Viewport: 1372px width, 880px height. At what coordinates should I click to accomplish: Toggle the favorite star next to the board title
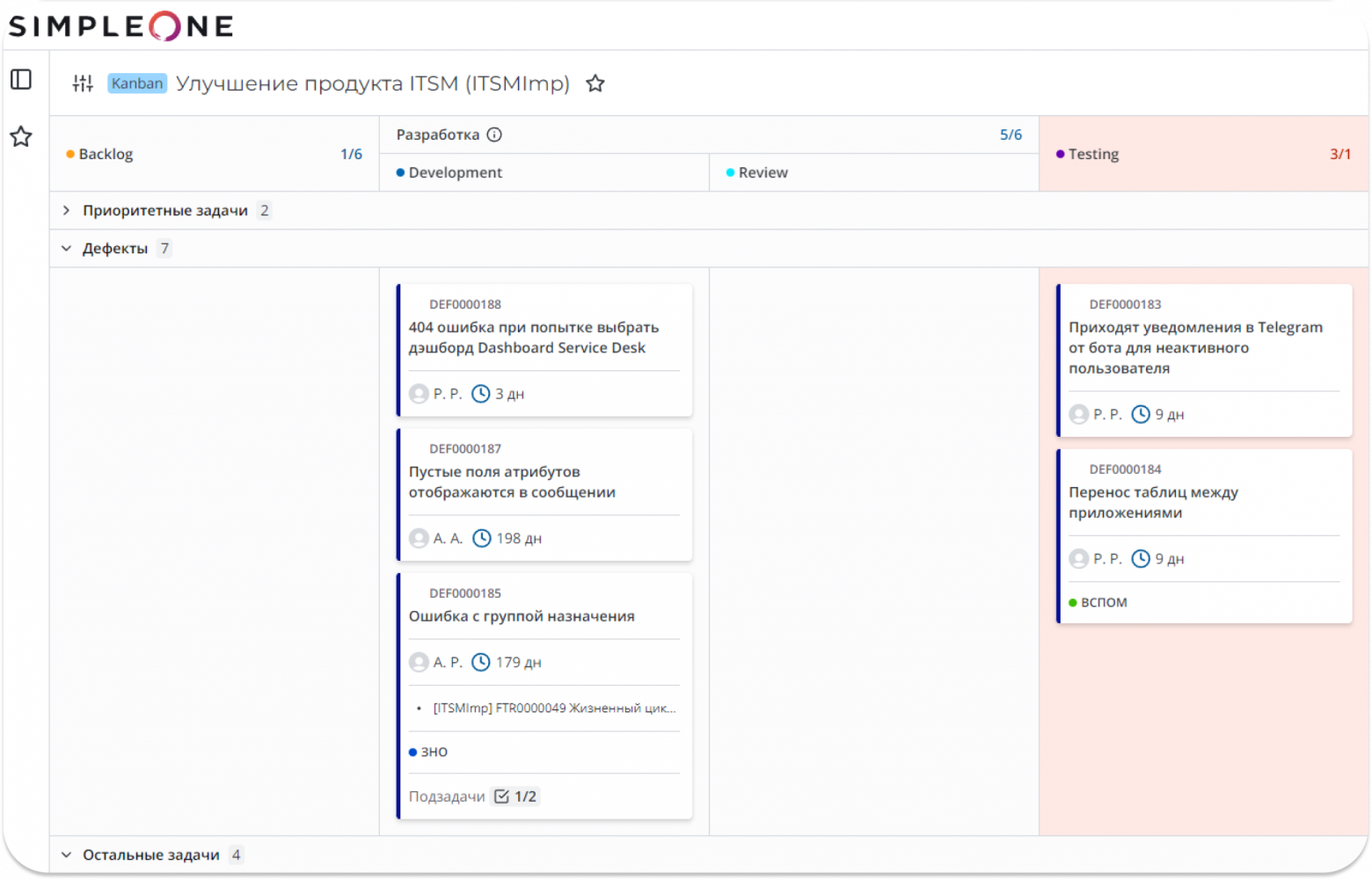pyautogui.click(x=595, y=83)
